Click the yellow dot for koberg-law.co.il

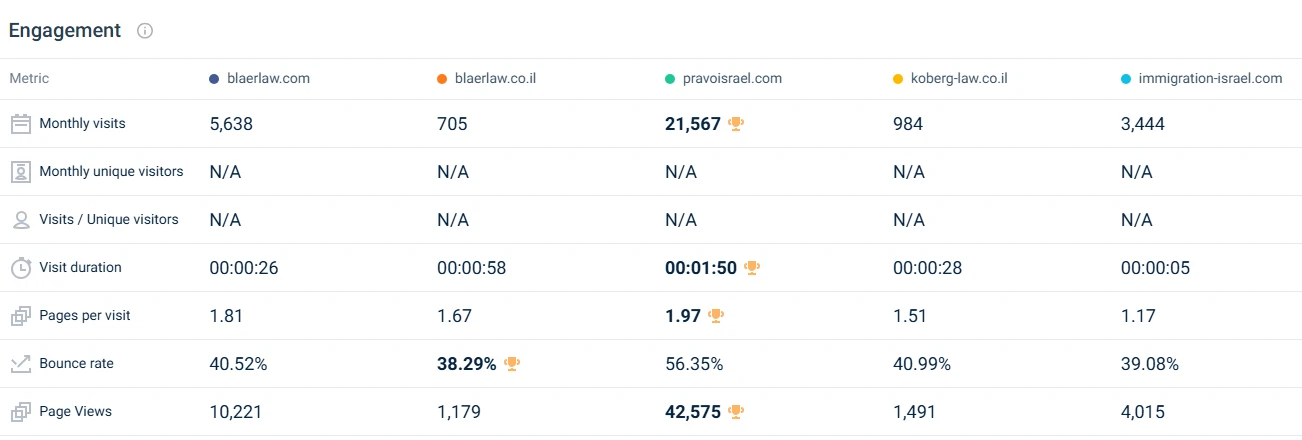click(x=898, y=79)
